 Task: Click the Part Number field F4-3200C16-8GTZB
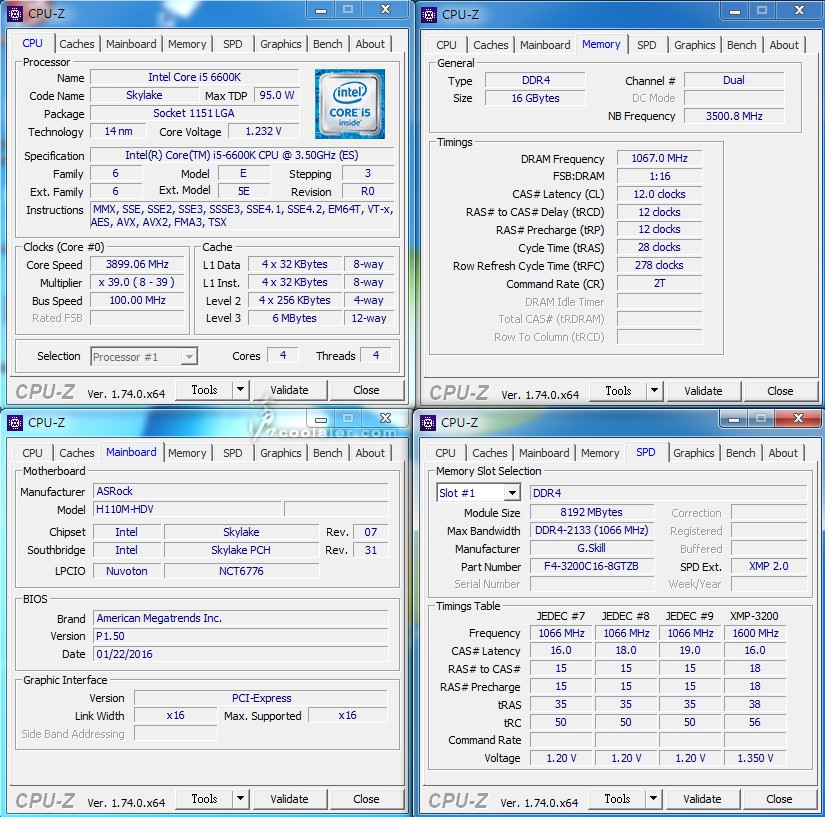(x=591, y=566)
